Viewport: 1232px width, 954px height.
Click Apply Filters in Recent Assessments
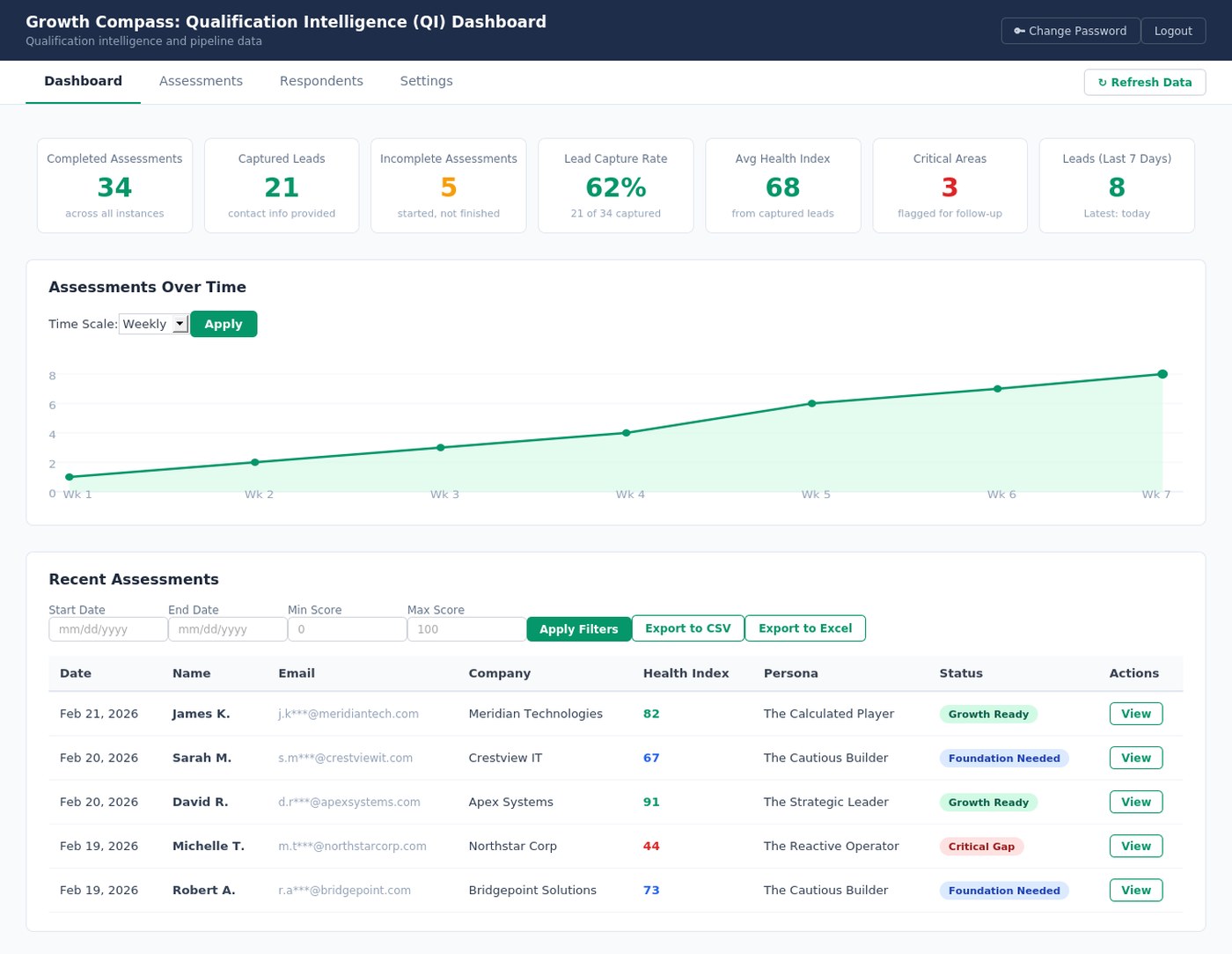578,628
